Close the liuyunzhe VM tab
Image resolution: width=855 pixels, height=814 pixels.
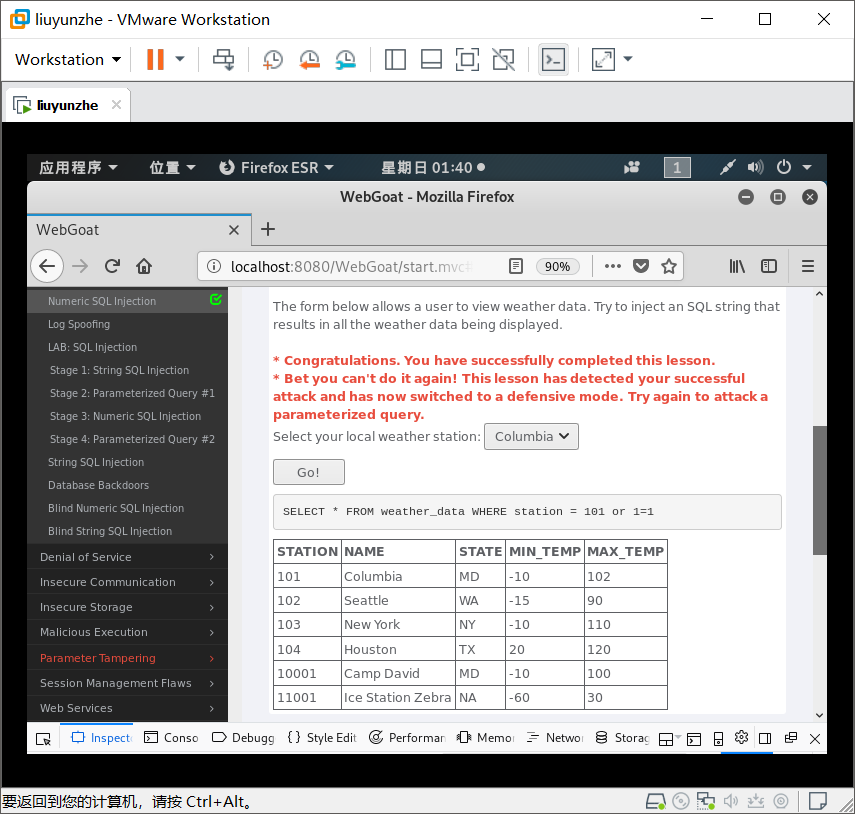(x=116, y=105)
